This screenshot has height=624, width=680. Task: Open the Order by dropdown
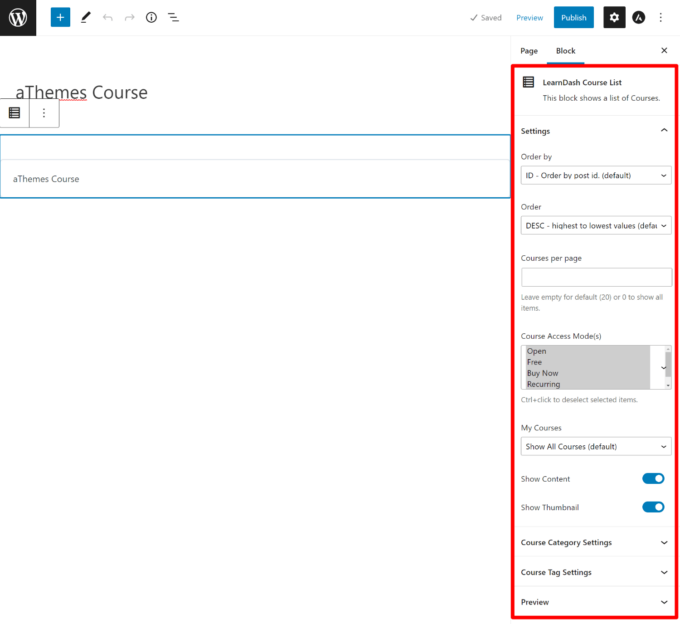pos(596,175)
